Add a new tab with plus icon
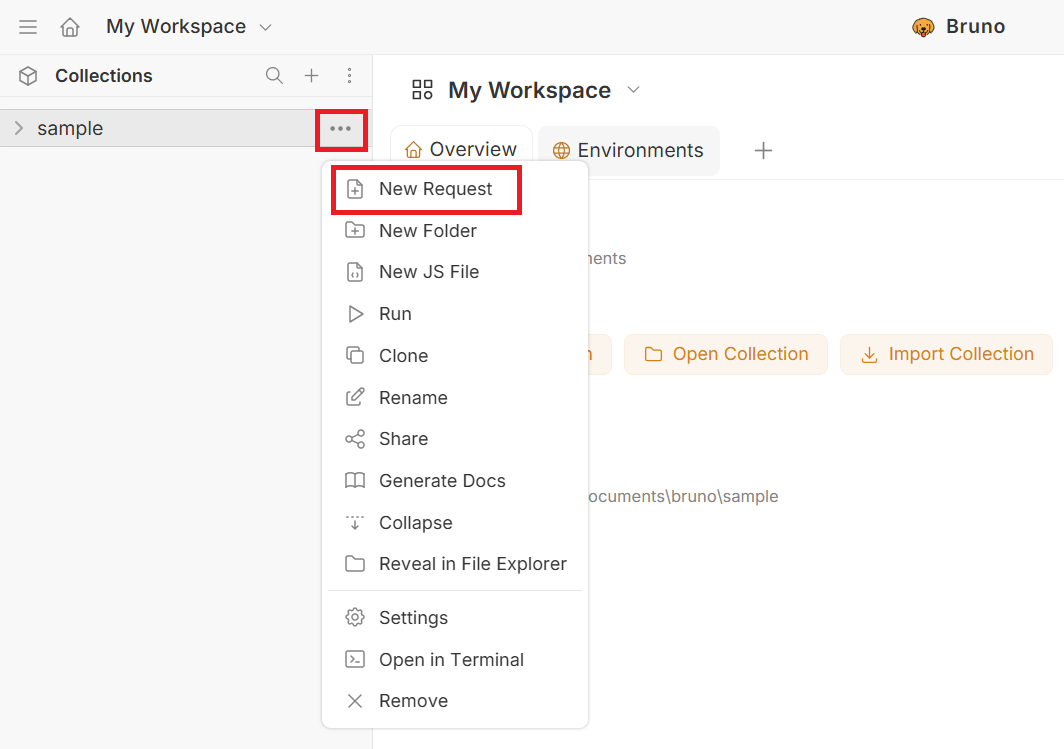This screenshot has height=749, width=1064. click(763, 150)
